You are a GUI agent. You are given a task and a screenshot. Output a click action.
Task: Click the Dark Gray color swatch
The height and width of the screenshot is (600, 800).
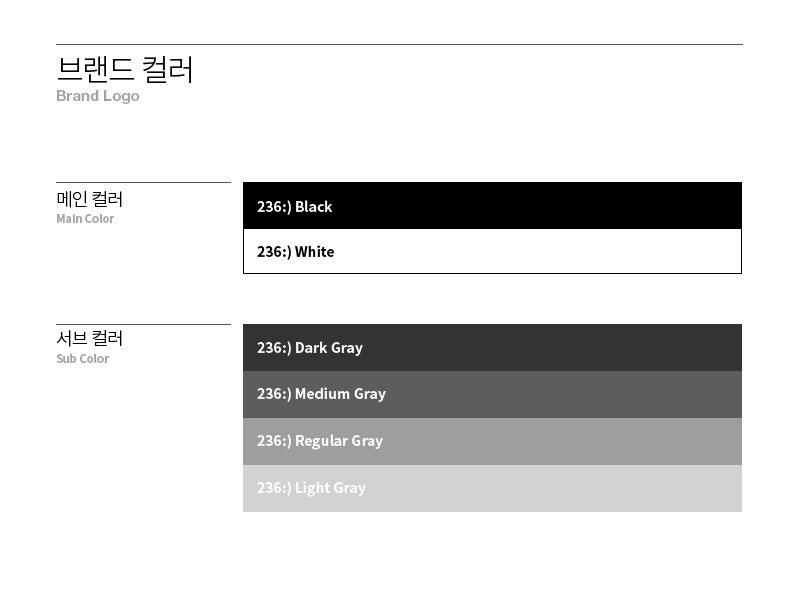pos(492,347)
